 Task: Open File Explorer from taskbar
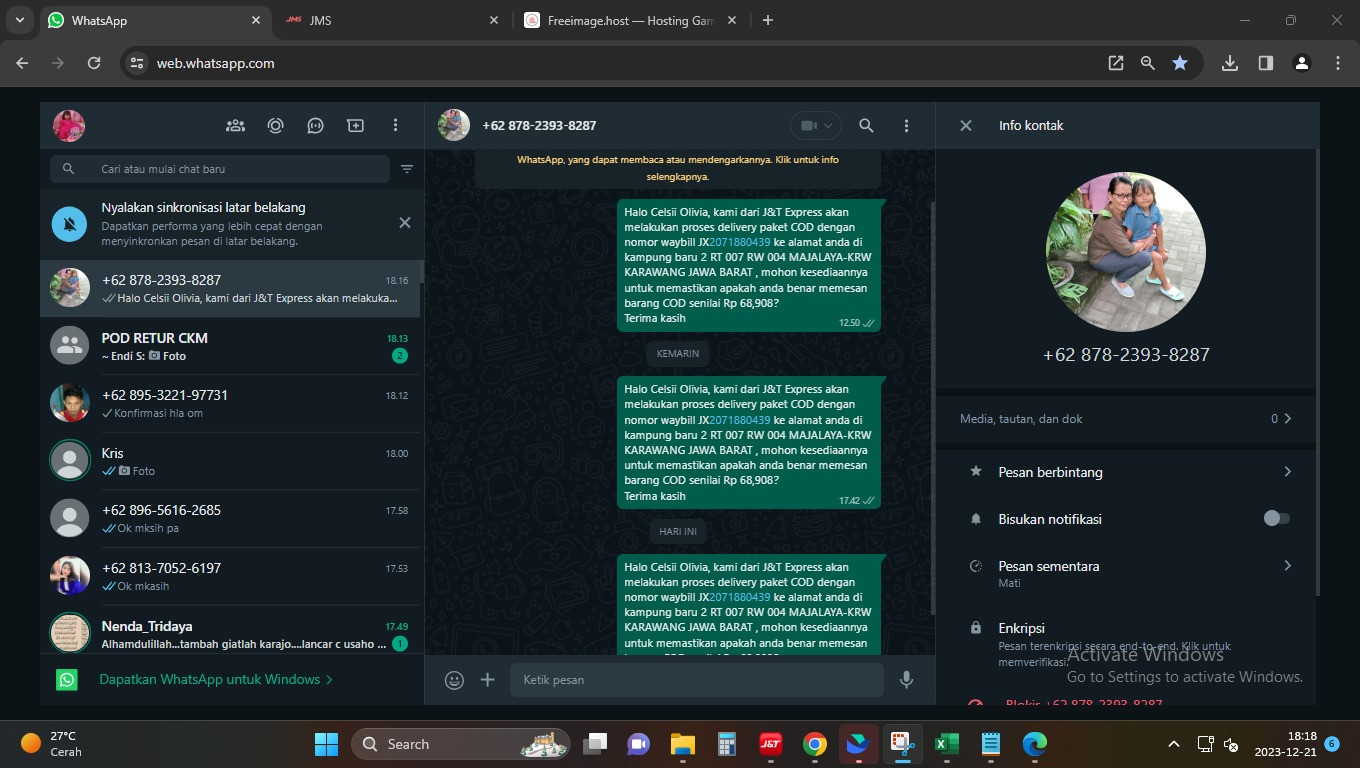click(x=682, y=744)
